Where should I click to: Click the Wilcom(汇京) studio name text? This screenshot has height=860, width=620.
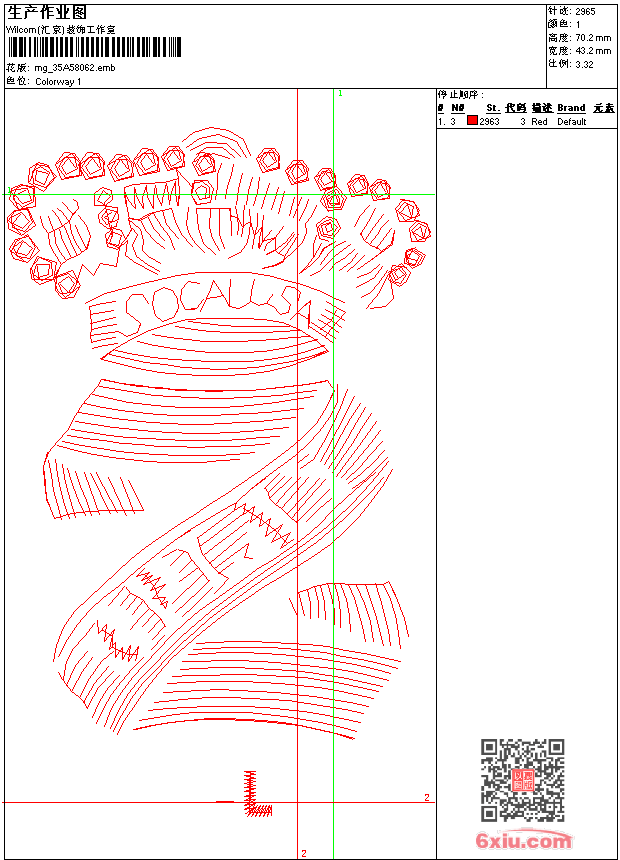pyautogui.click(x=60, y=30)
